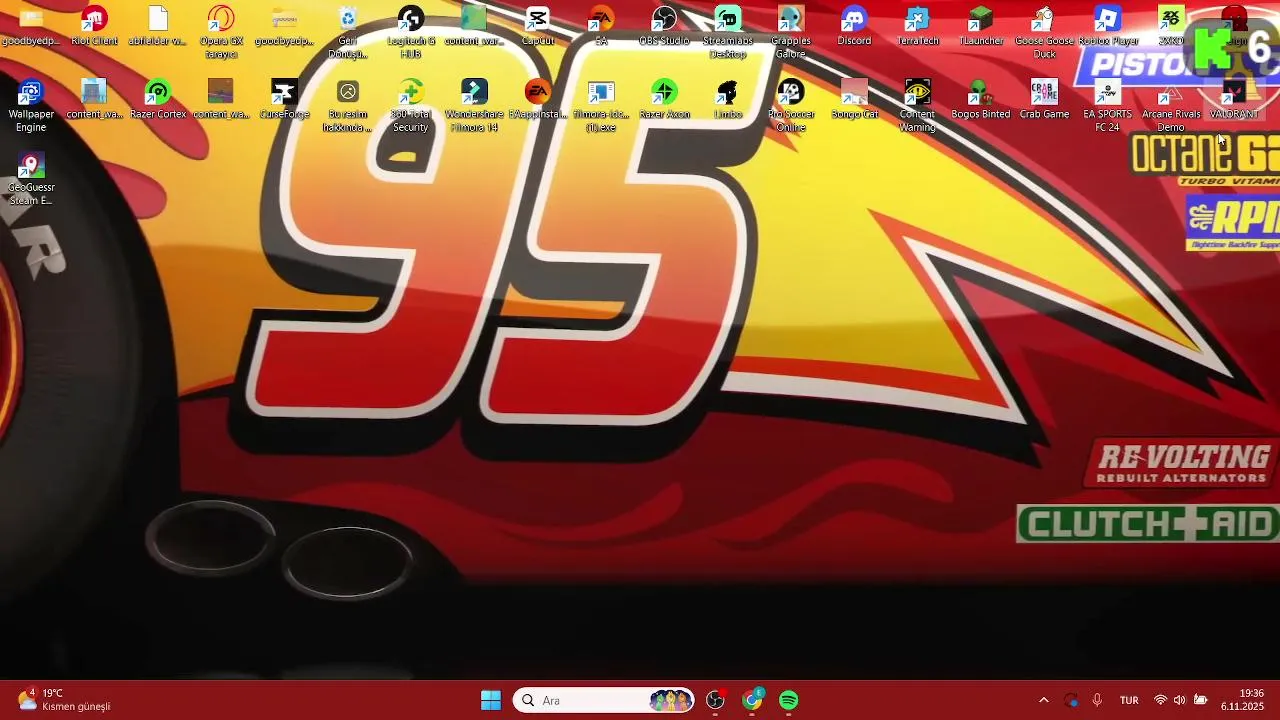Screen dimensions: 1280x720
Task: Open GeoGuessr Steam Edition shortcut
Action: (31, 180)
